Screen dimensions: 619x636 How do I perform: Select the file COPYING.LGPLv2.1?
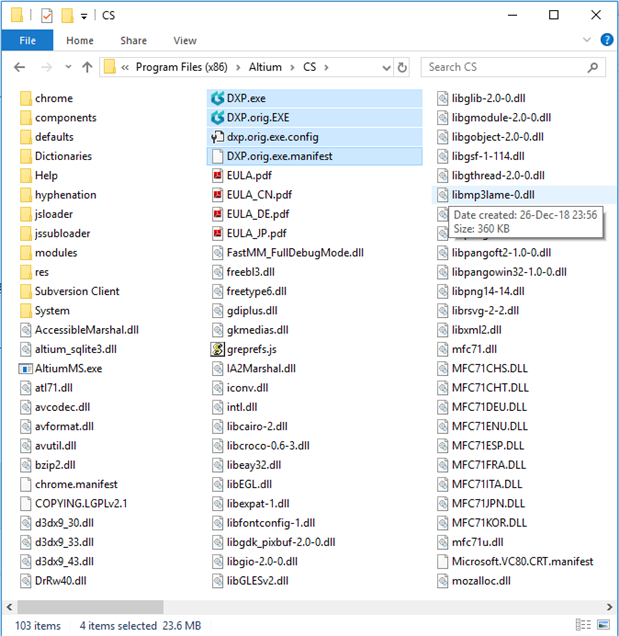tap(73, 504)
